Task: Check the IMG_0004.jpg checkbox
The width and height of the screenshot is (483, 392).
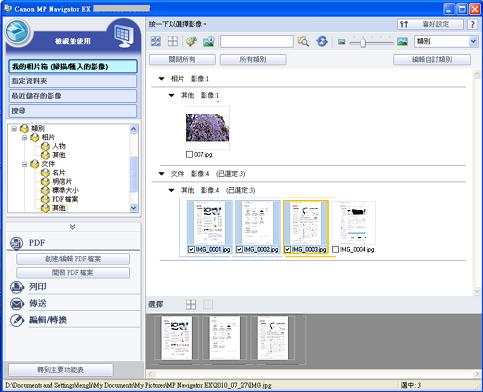Action: coord(336,249)
